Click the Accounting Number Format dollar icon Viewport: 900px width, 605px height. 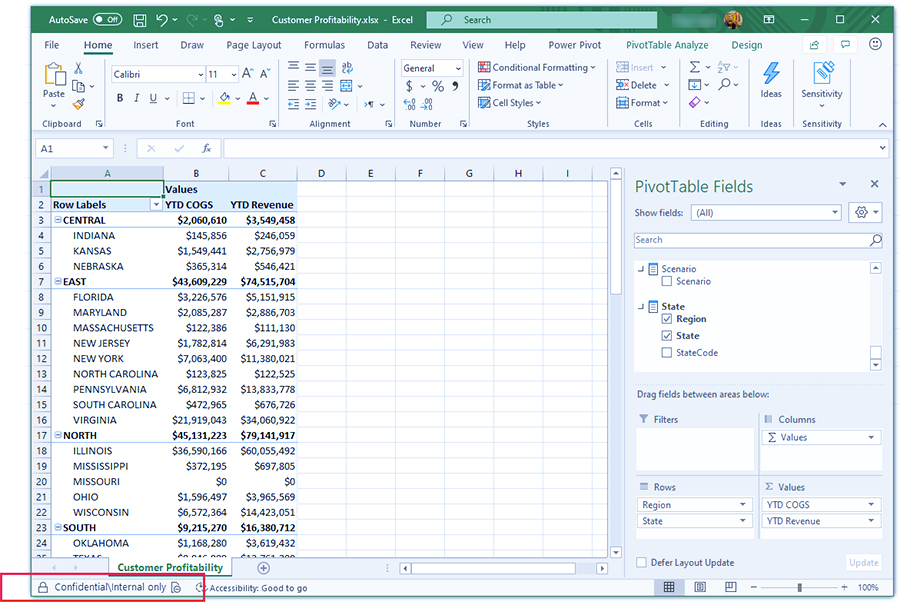click(x=409, y=86)
